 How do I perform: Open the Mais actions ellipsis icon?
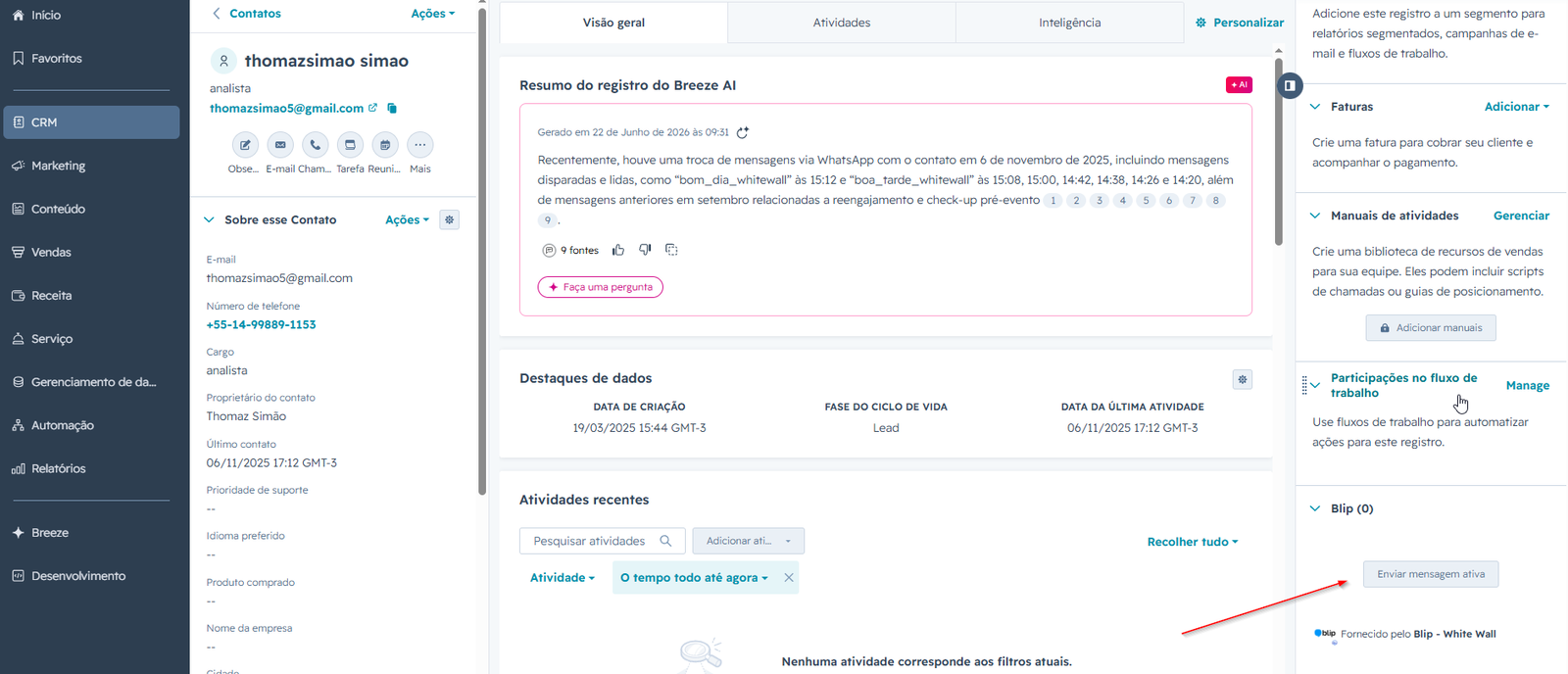tap(419, 145)
